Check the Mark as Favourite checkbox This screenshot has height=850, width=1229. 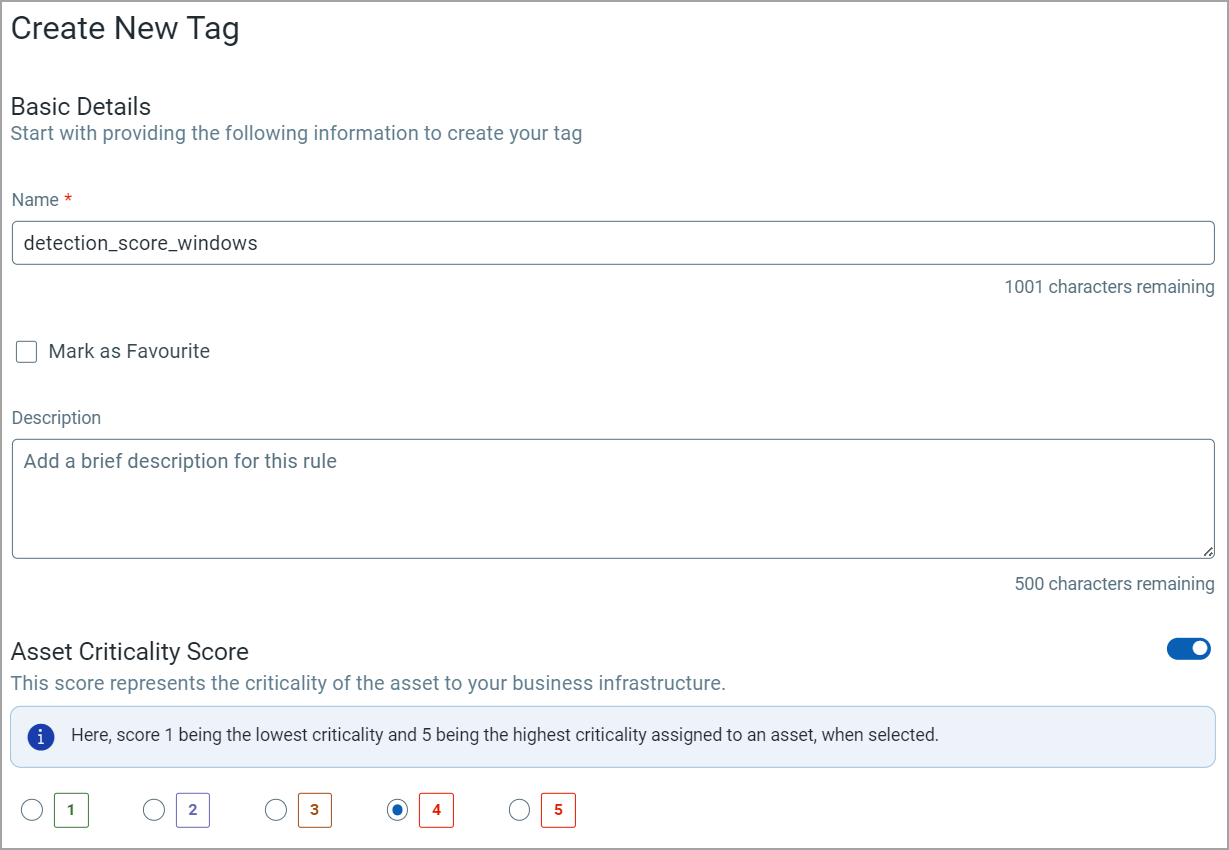click(x=25, y=351)
